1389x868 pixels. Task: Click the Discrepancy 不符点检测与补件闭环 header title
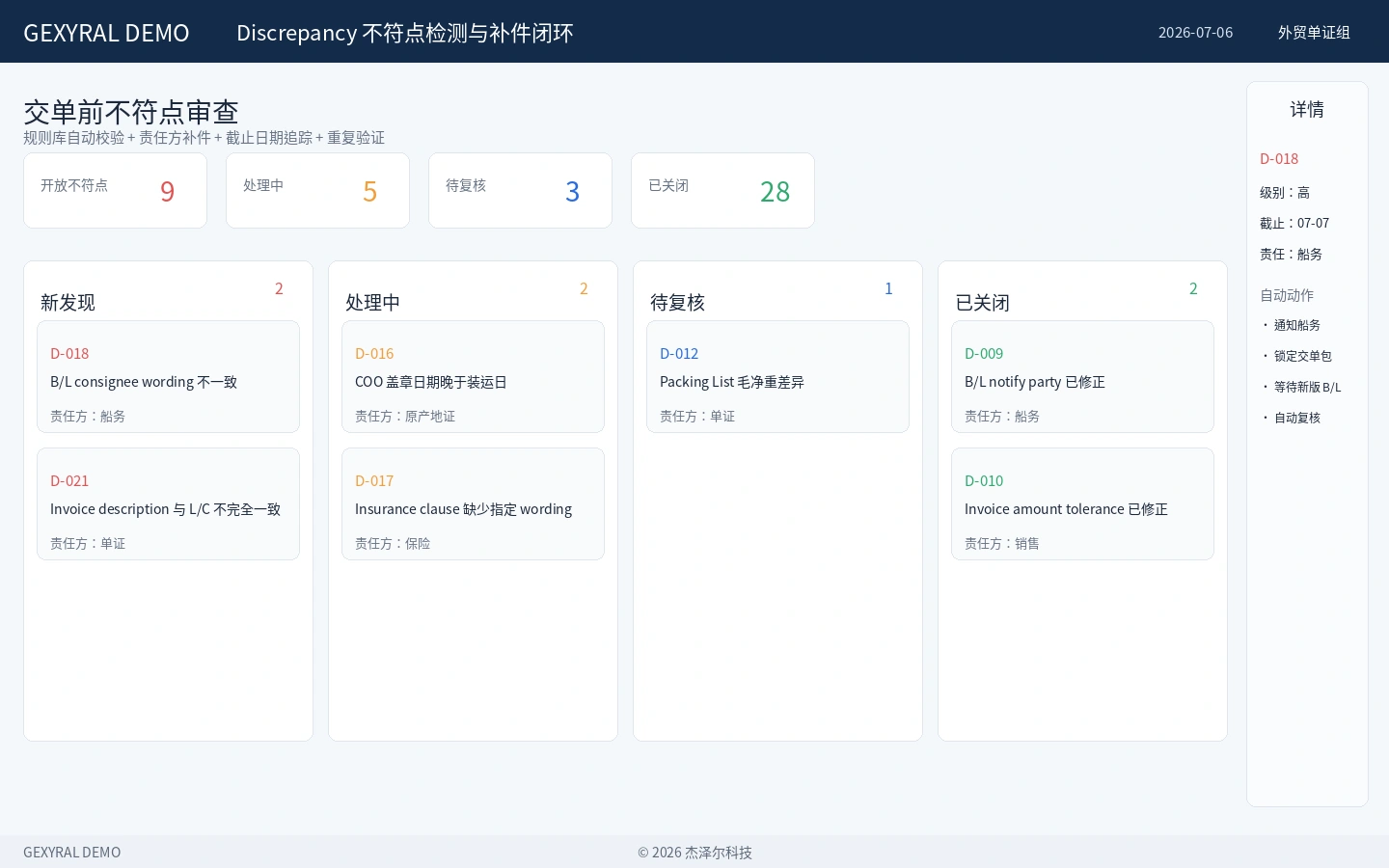405,33
